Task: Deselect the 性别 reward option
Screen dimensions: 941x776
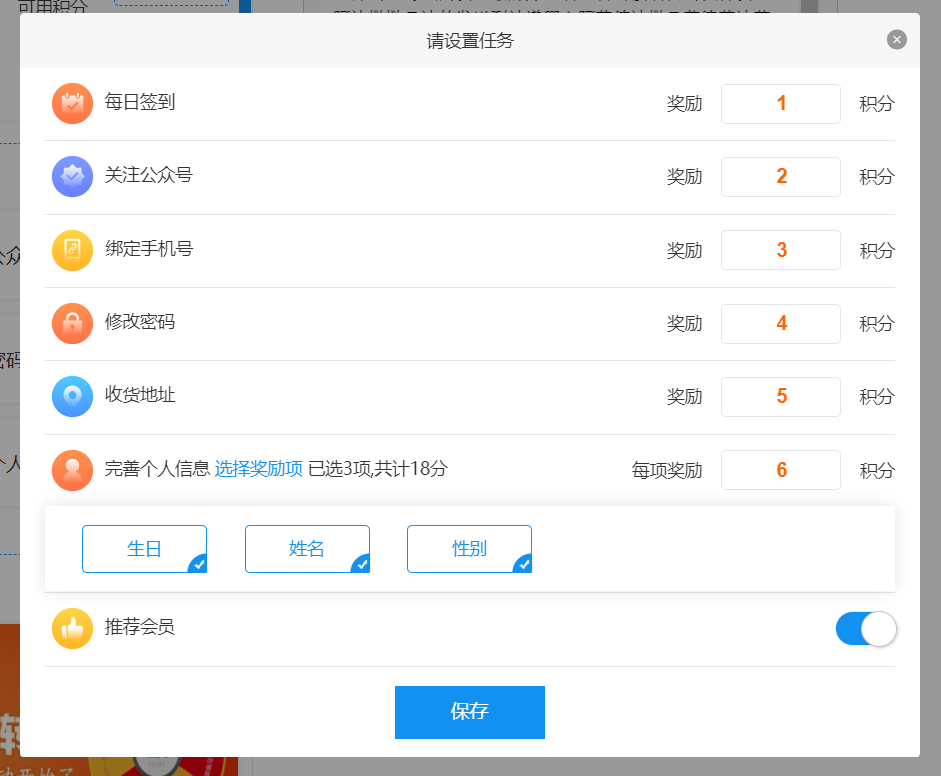Action: pyautogui.click(x=469, y=549)
